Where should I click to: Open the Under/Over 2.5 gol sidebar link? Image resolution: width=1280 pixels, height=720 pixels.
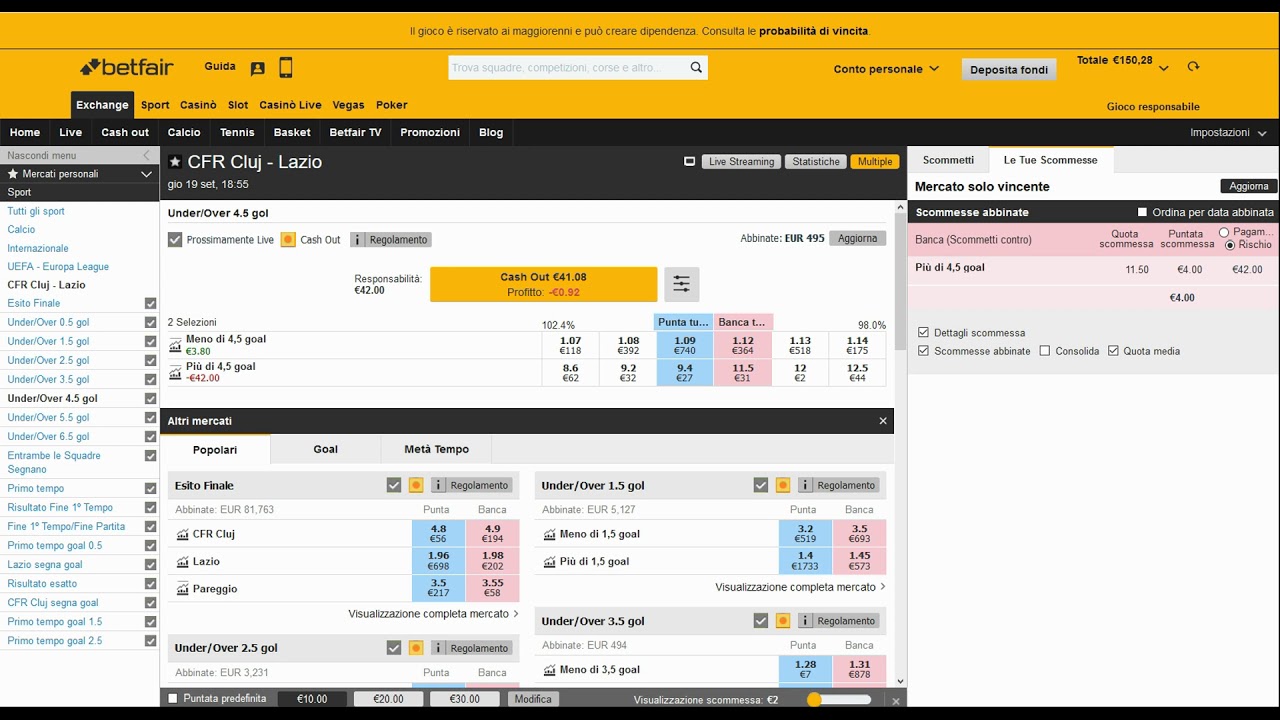(48, 360)
